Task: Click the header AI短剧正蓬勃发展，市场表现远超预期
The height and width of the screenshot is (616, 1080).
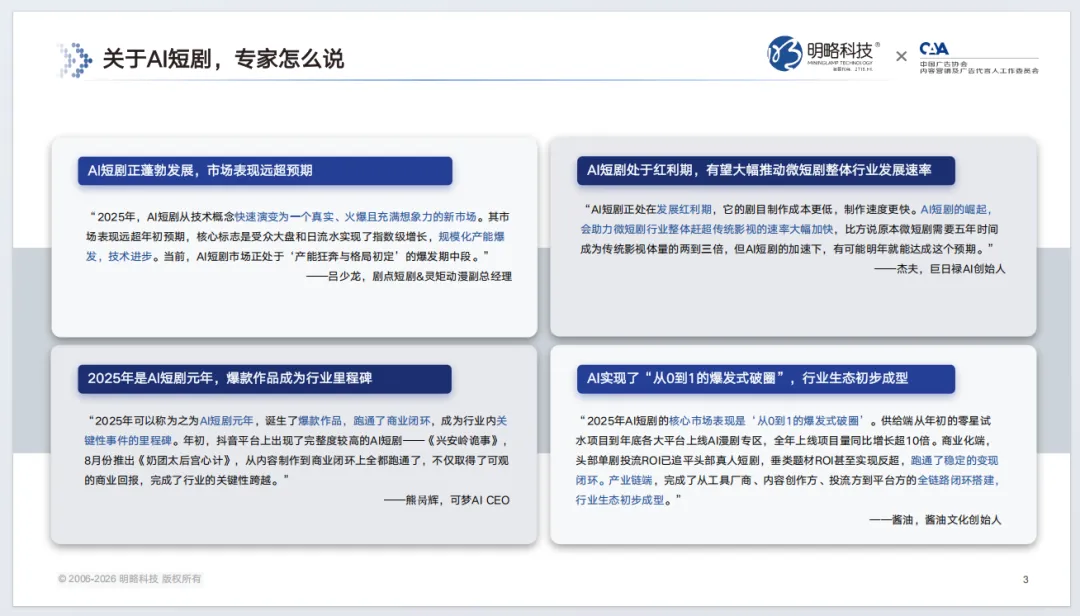Action: click(265, 170)
